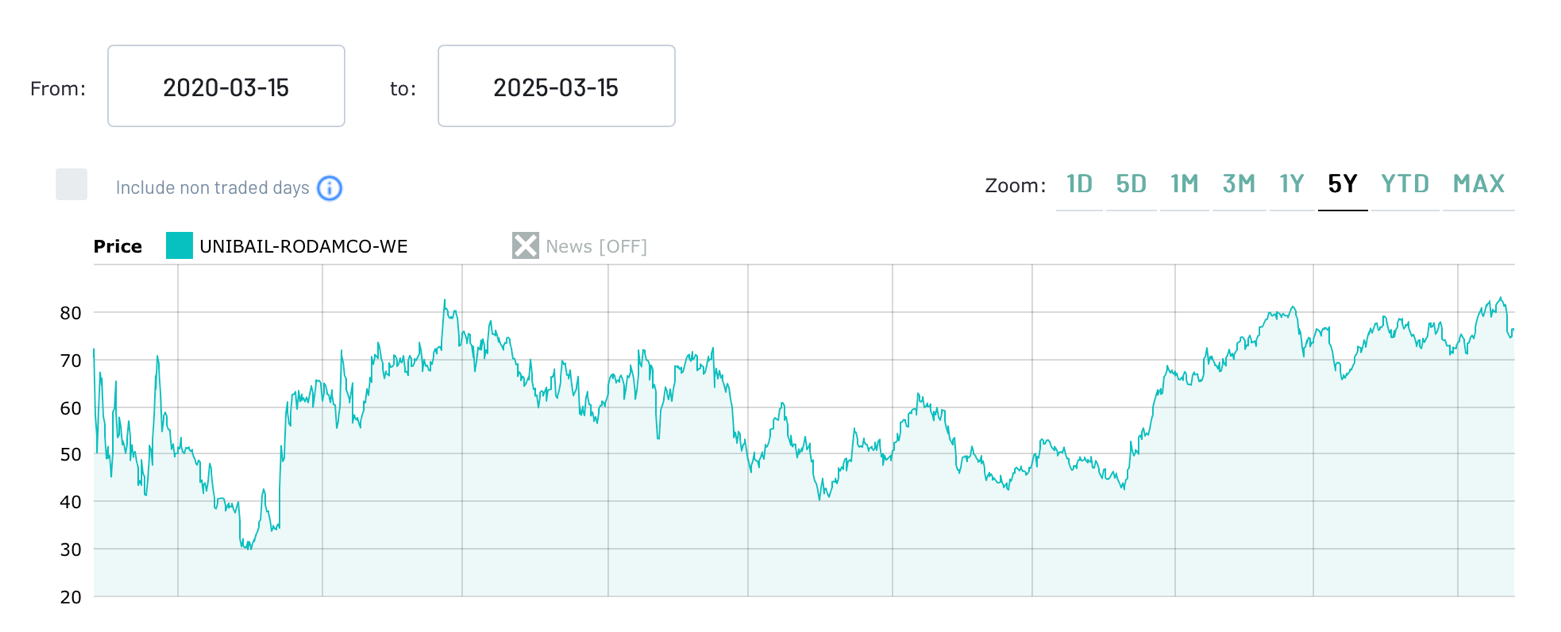Click the Include non traded days label
1561x632 pixels.
point(212,188)
